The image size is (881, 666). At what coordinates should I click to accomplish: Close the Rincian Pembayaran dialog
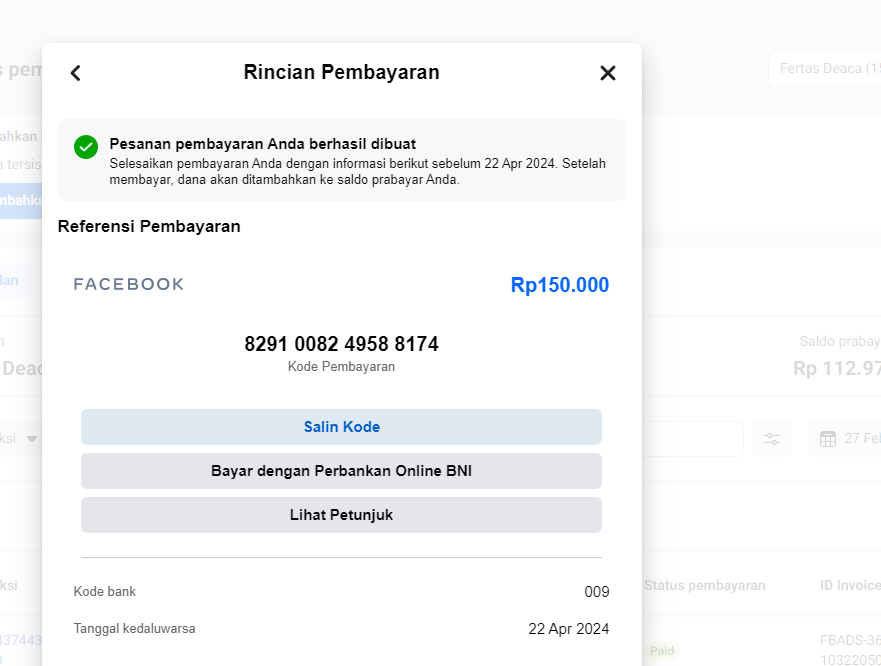(x=607, y=73)
